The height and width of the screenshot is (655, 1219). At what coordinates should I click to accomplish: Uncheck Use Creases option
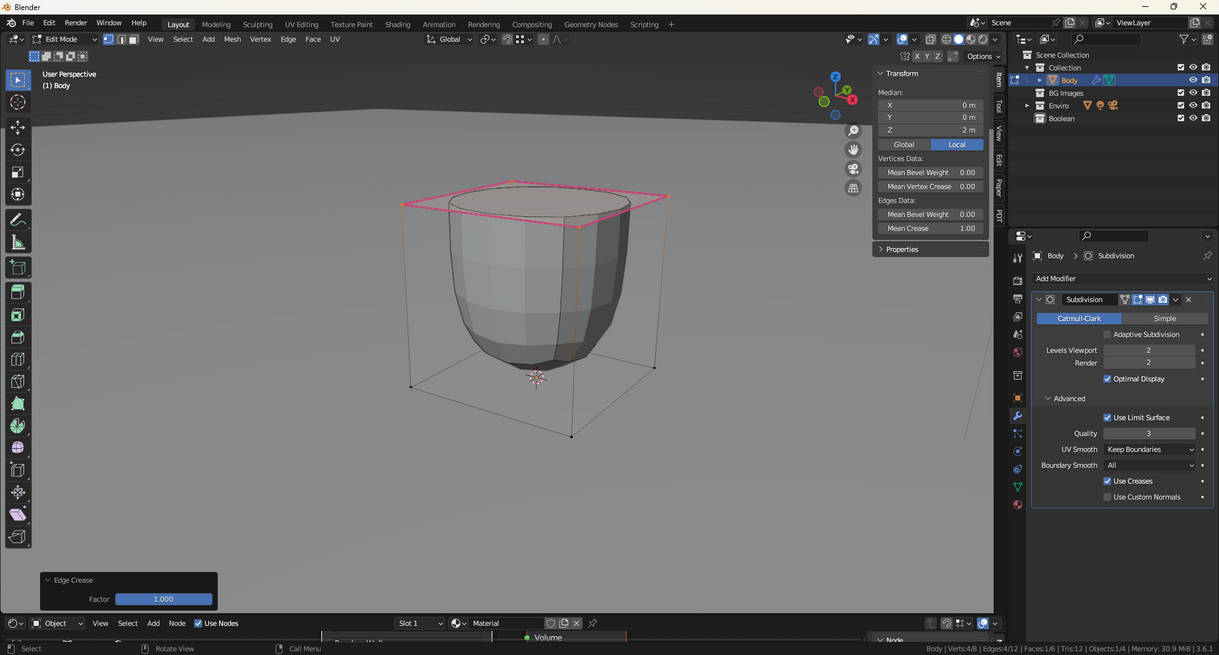(x=1107, y=481)
